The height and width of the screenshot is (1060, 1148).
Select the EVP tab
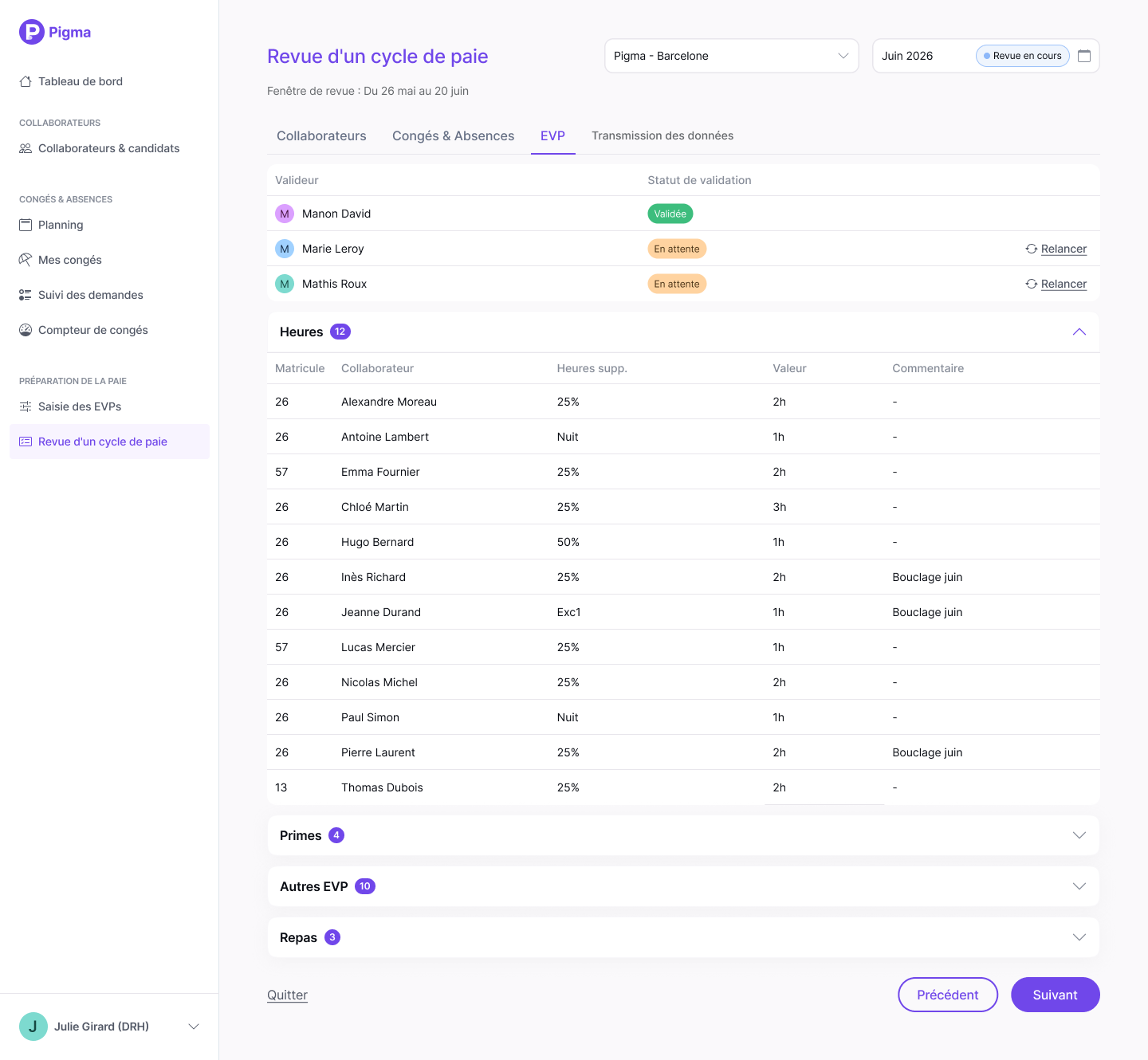tap(553, 136)
